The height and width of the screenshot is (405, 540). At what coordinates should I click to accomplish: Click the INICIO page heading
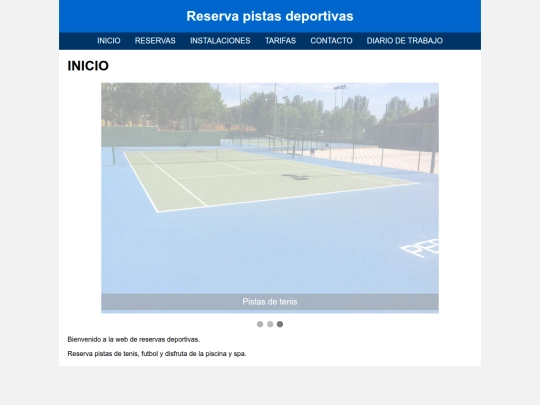(x=88, y=66)
